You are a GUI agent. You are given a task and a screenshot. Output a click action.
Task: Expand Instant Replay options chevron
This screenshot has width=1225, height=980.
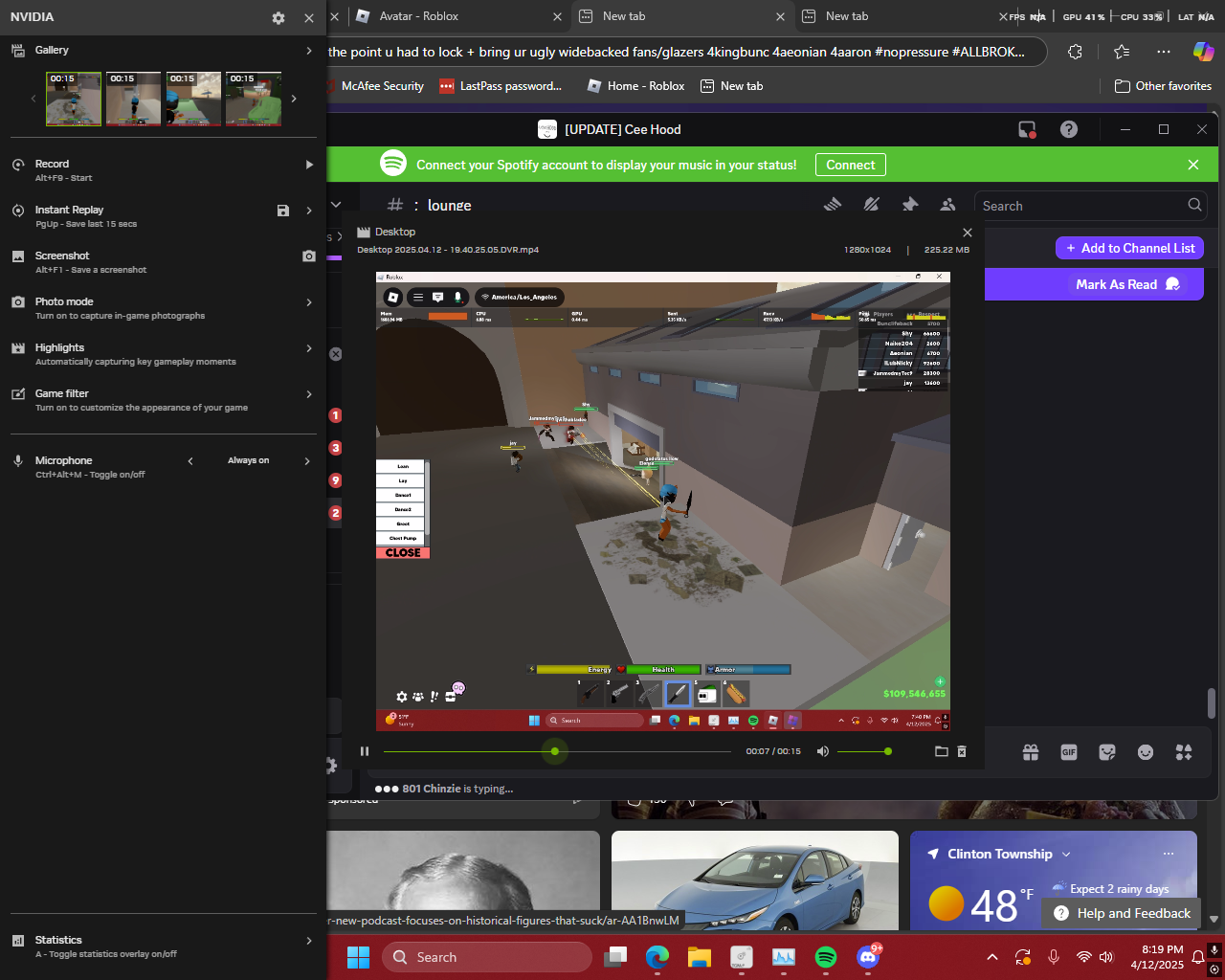(309, 211)
